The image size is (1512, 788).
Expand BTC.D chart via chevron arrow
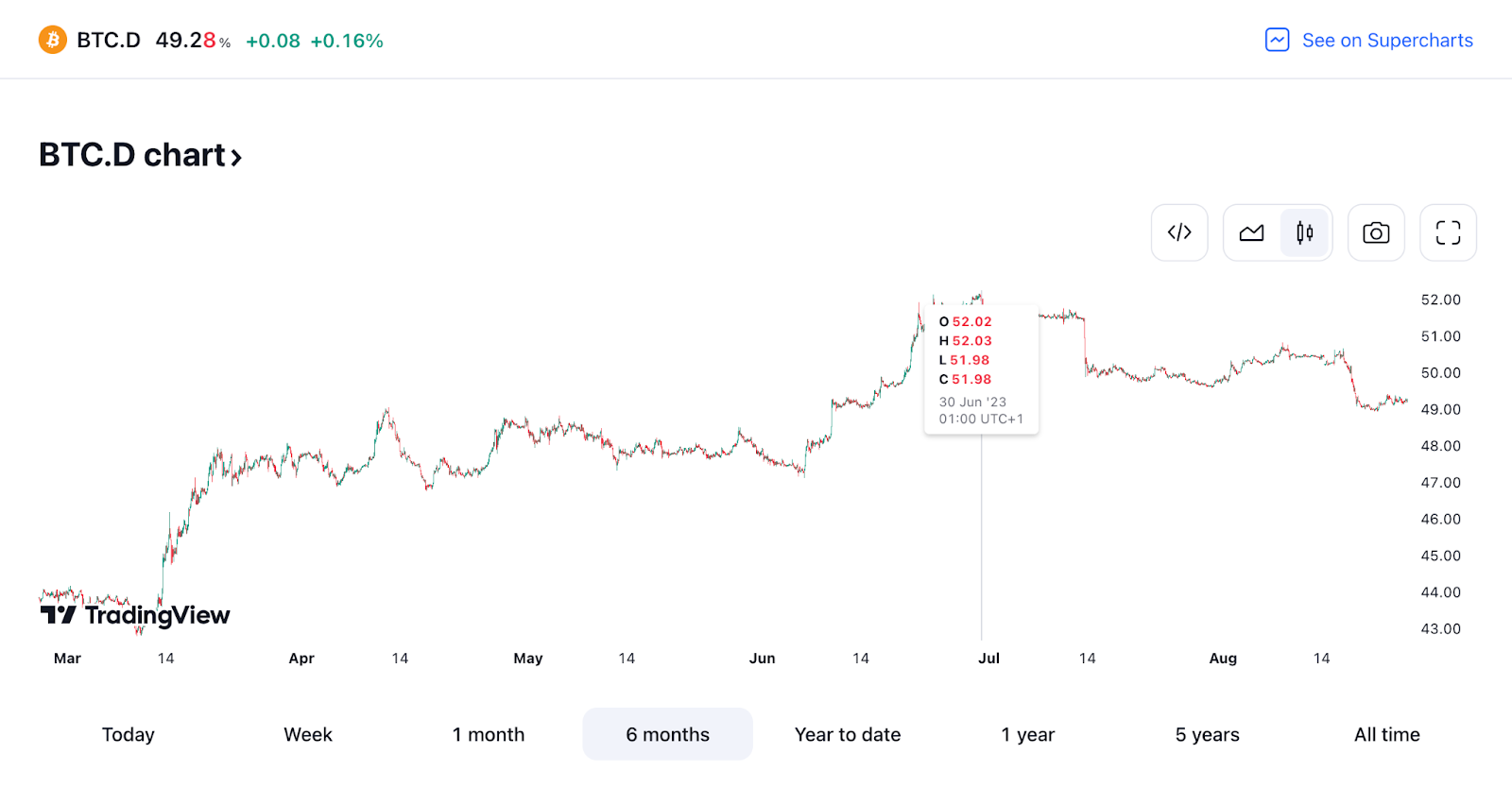pos(235,155)
